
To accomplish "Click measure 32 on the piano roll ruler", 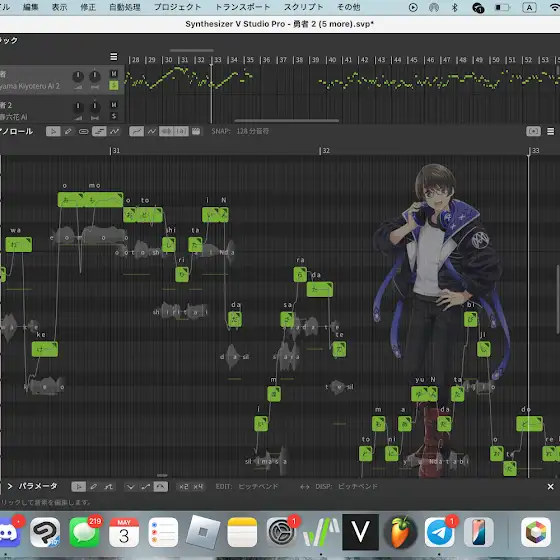I will (x=326, y=151).
